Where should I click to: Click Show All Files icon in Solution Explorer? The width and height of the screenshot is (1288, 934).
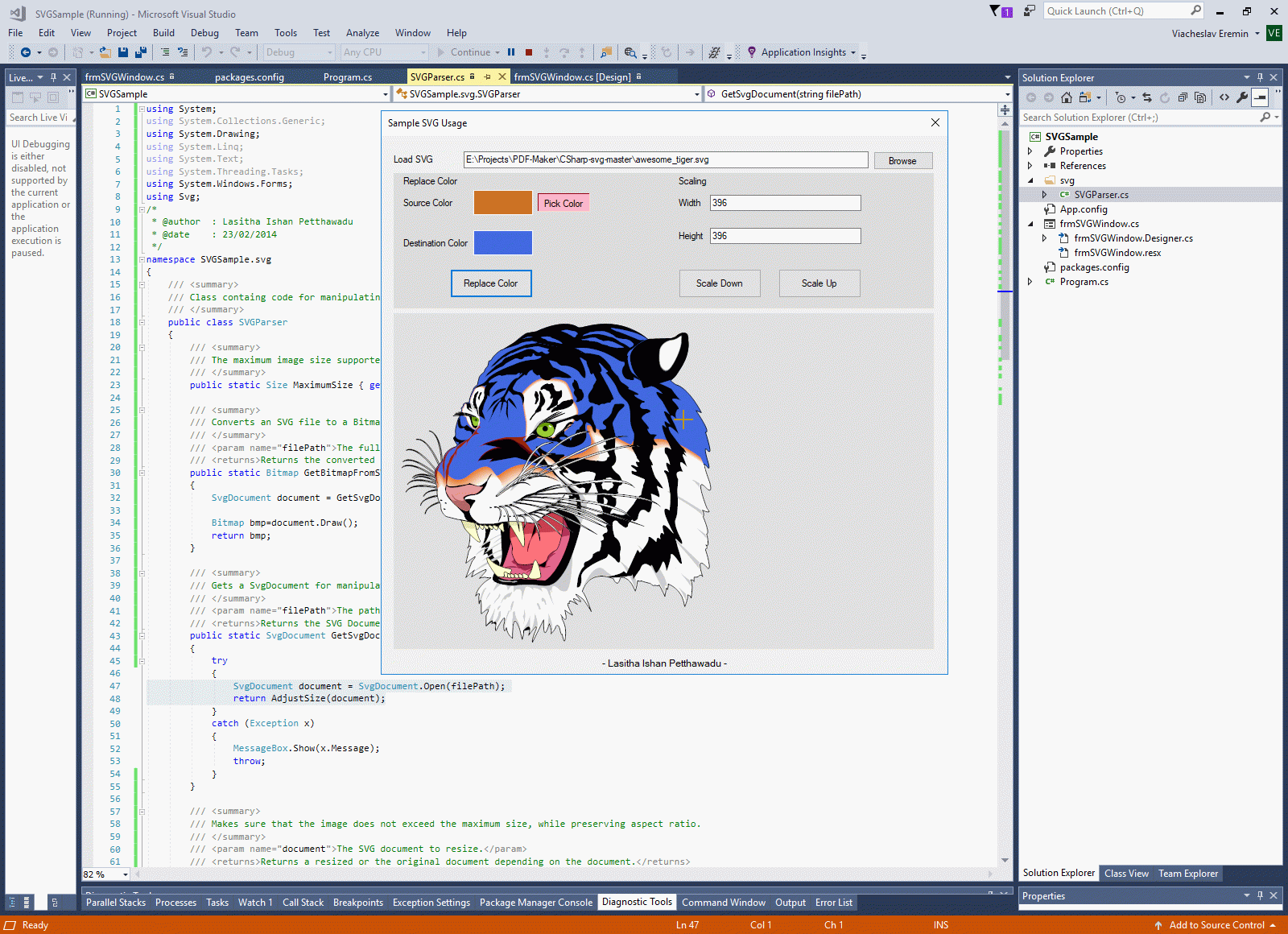click(x=1200, y=97)
